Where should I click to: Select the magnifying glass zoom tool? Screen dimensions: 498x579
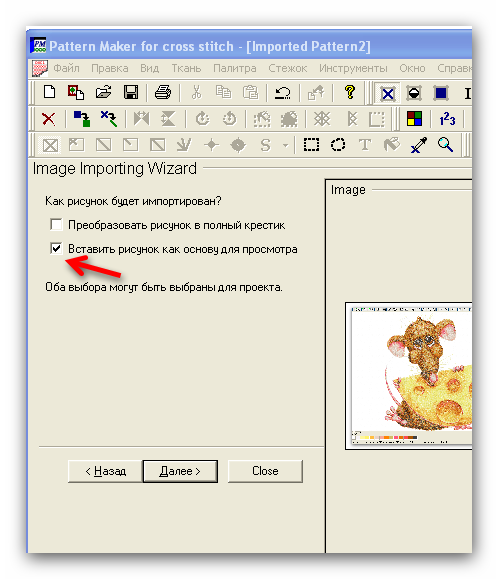(445, 145)
